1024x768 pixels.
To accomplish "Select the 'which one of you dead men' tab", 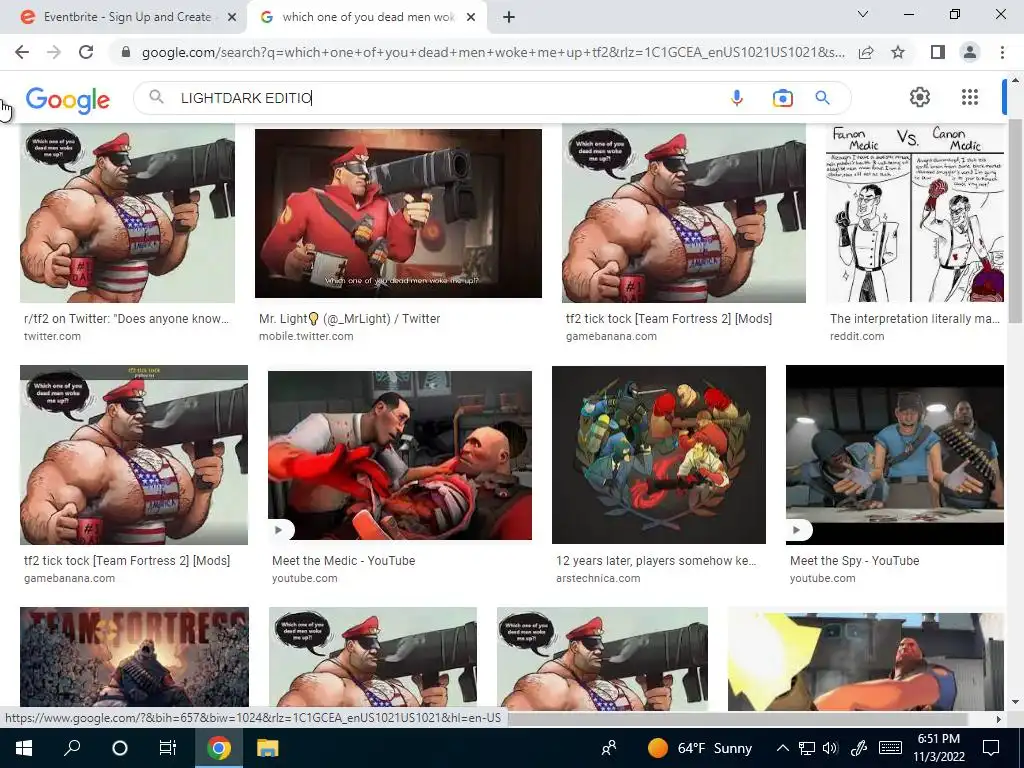I will (x=367, y=17).
